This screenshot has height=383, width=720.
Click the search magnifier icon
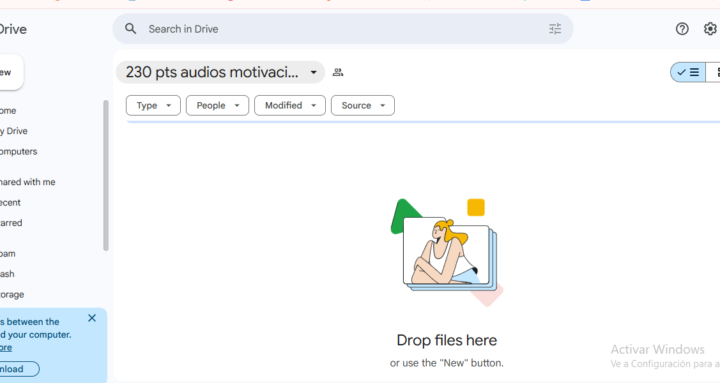(130, 29)
